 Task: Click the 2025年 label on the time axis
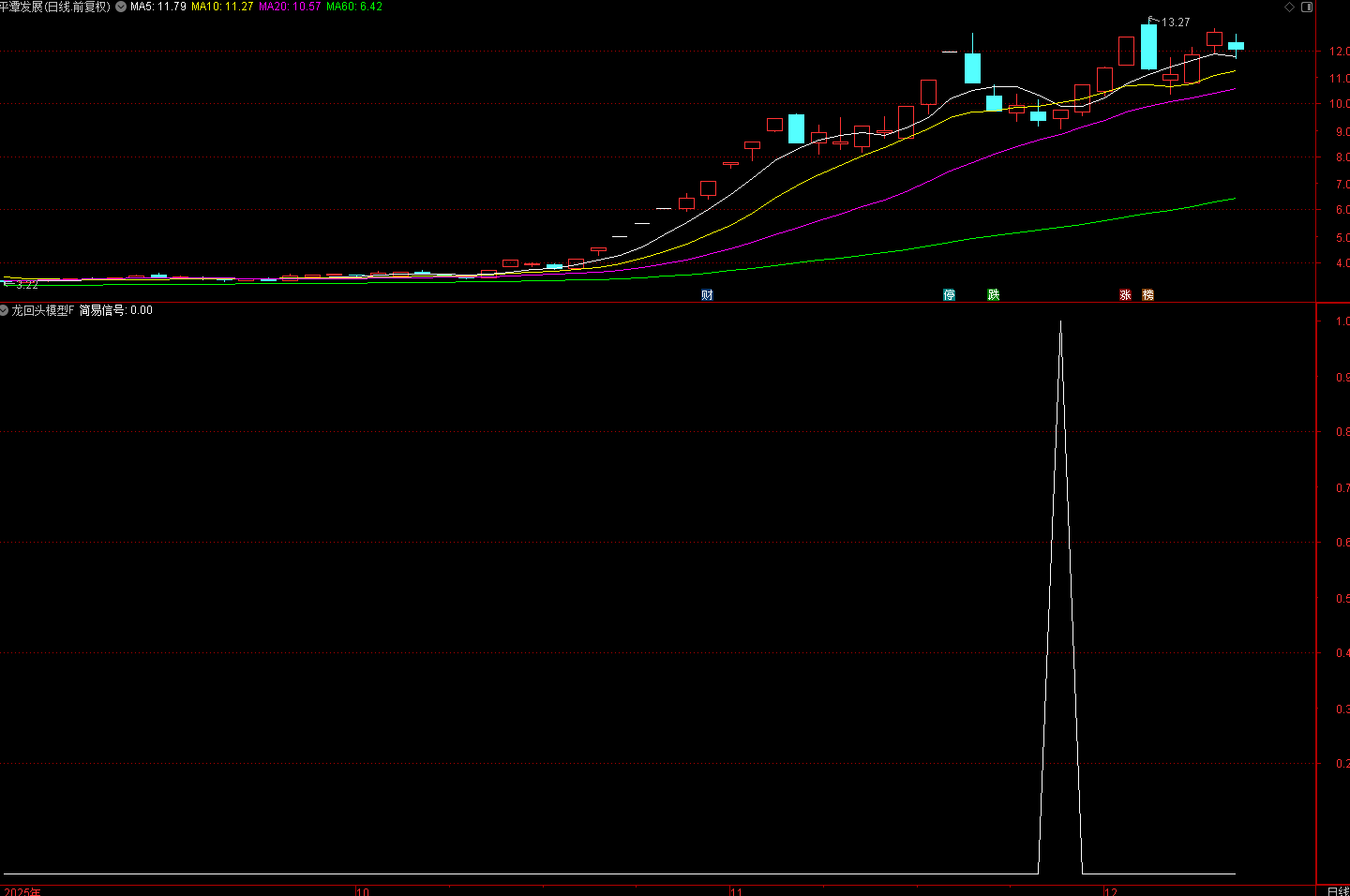[22, 891]
